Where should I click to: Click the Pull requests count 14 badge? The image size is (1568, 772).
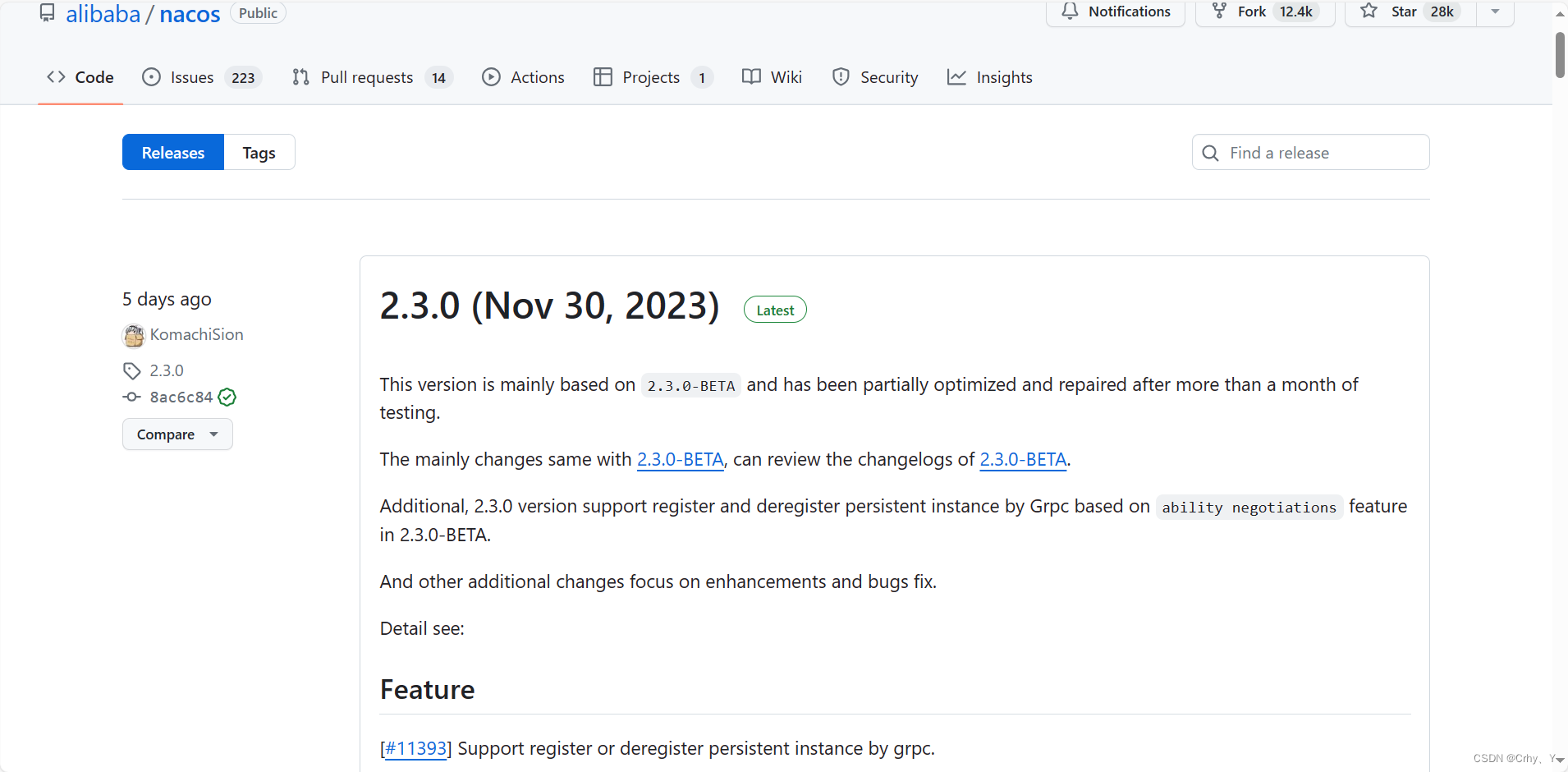(438, 78)
